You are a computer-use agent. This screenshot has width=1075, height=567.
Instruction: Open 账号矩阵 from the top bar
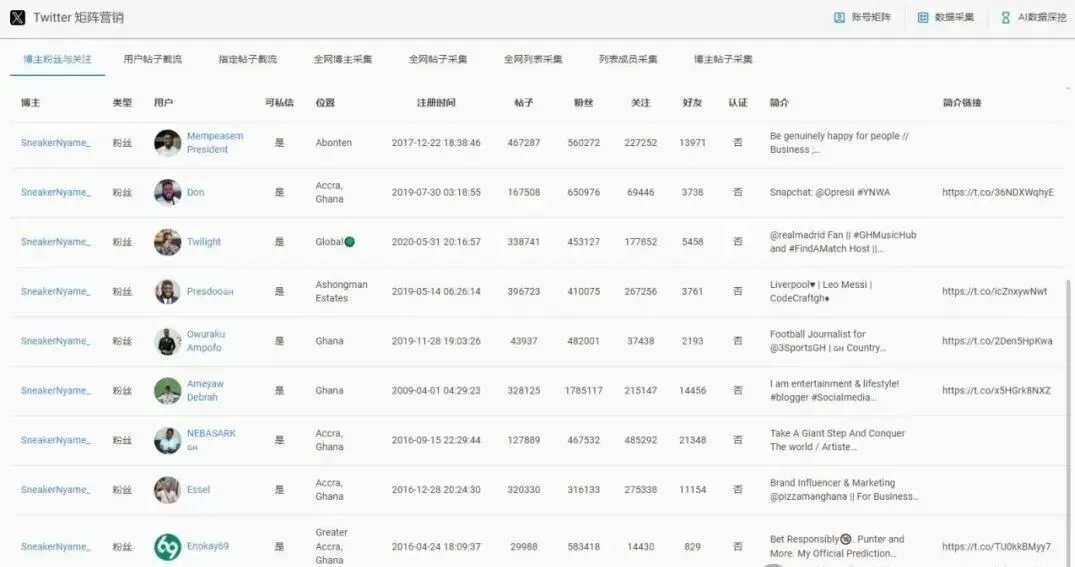coord(862,17)
